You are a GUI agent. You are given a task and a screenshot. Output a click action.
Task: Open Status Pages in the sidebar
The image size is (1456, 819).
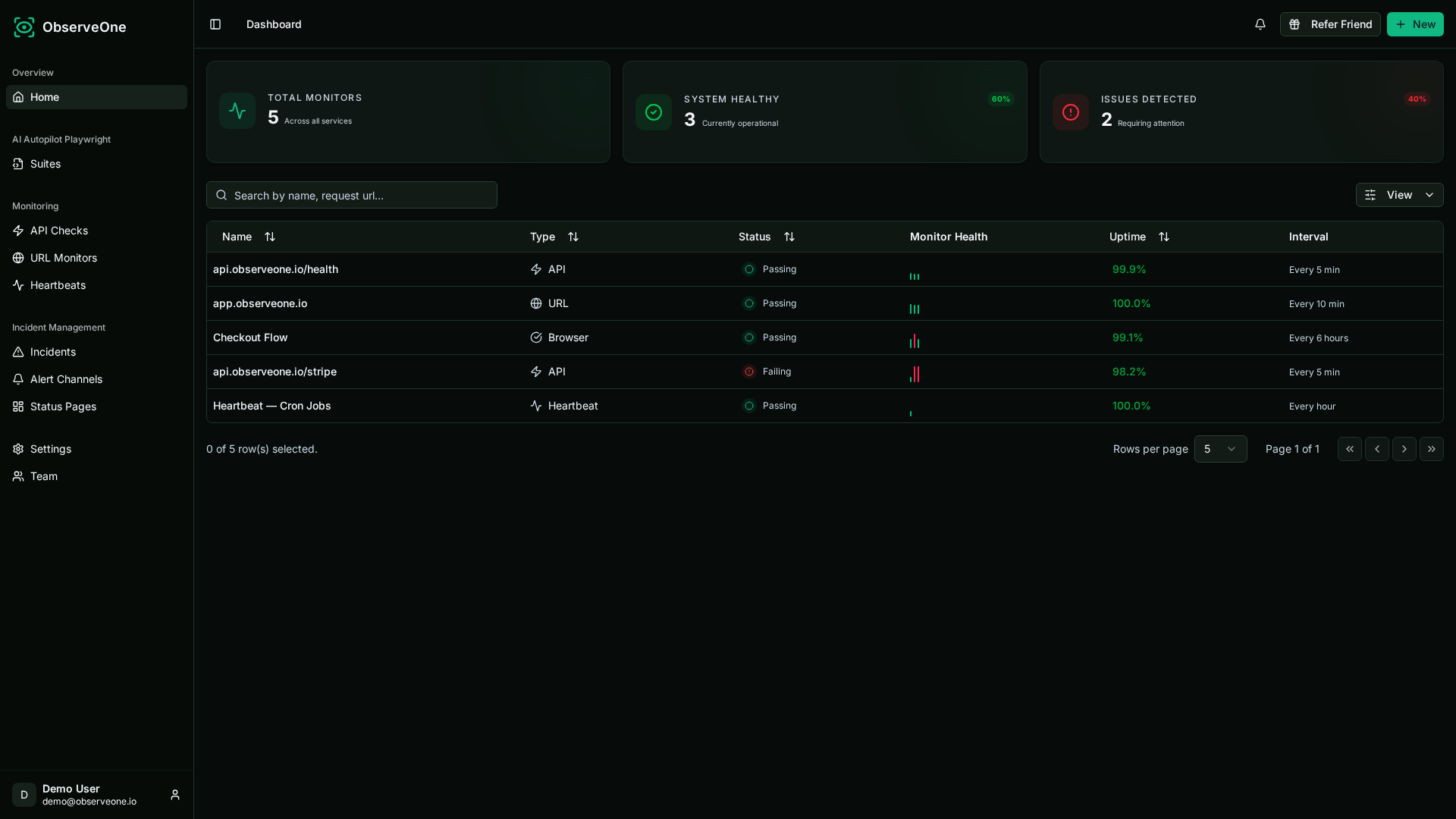[x=96, y=406]
